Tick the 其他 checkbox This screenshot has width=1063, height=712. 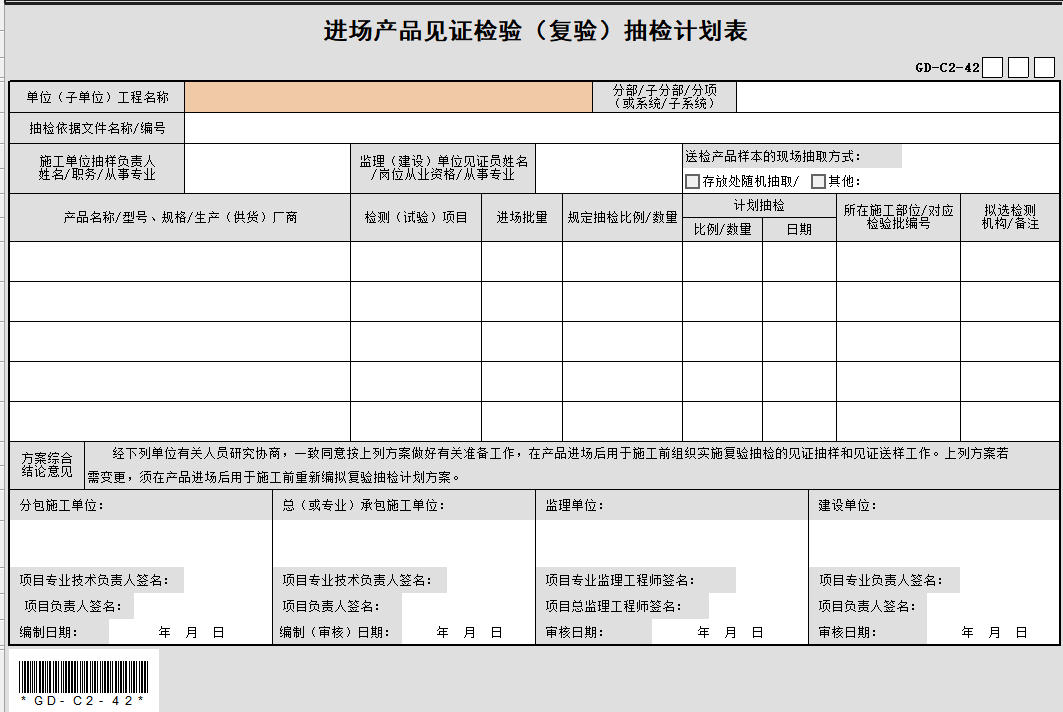click(818, 182)
